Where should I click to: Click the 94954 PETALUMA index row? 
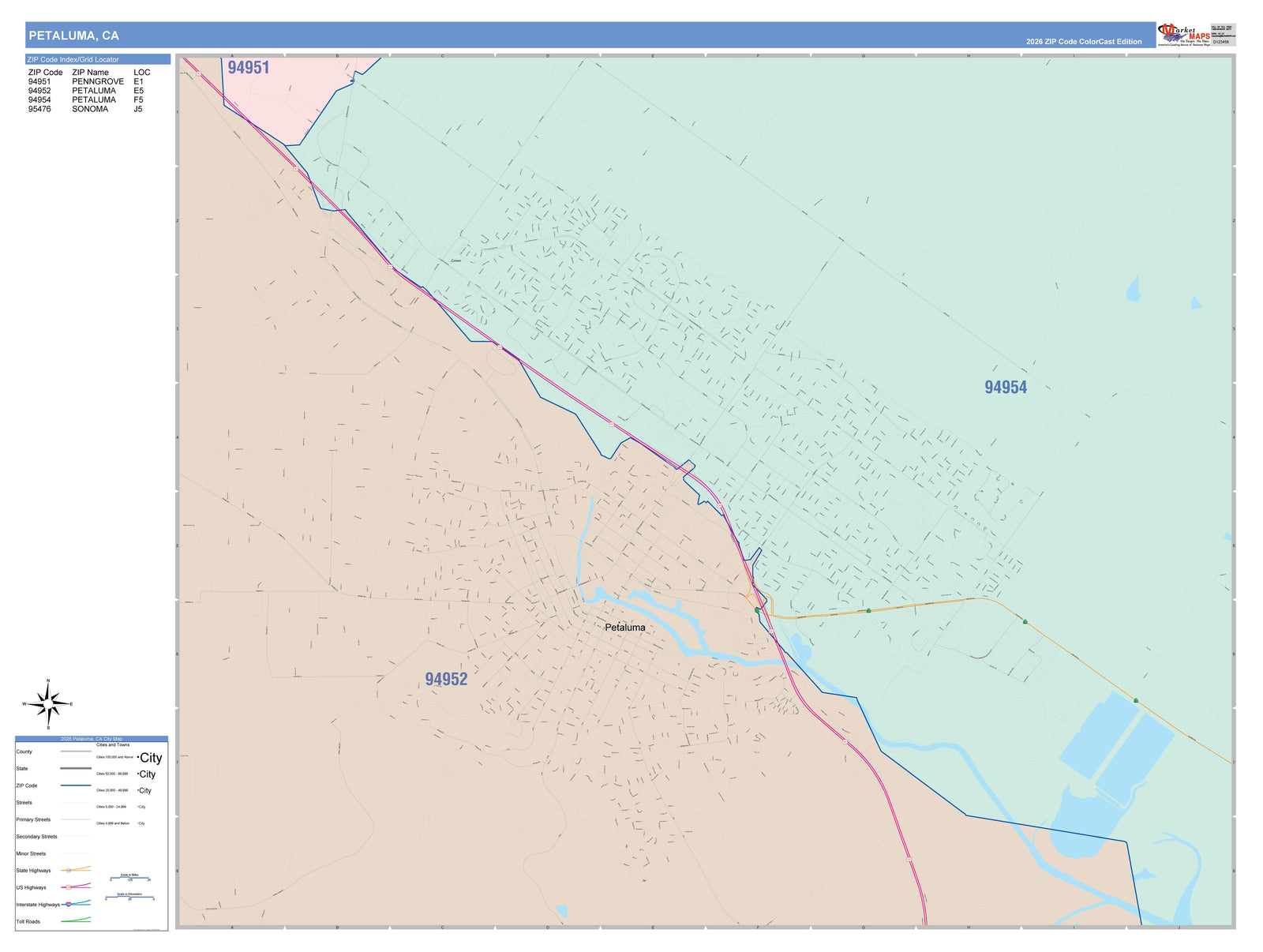86,100
